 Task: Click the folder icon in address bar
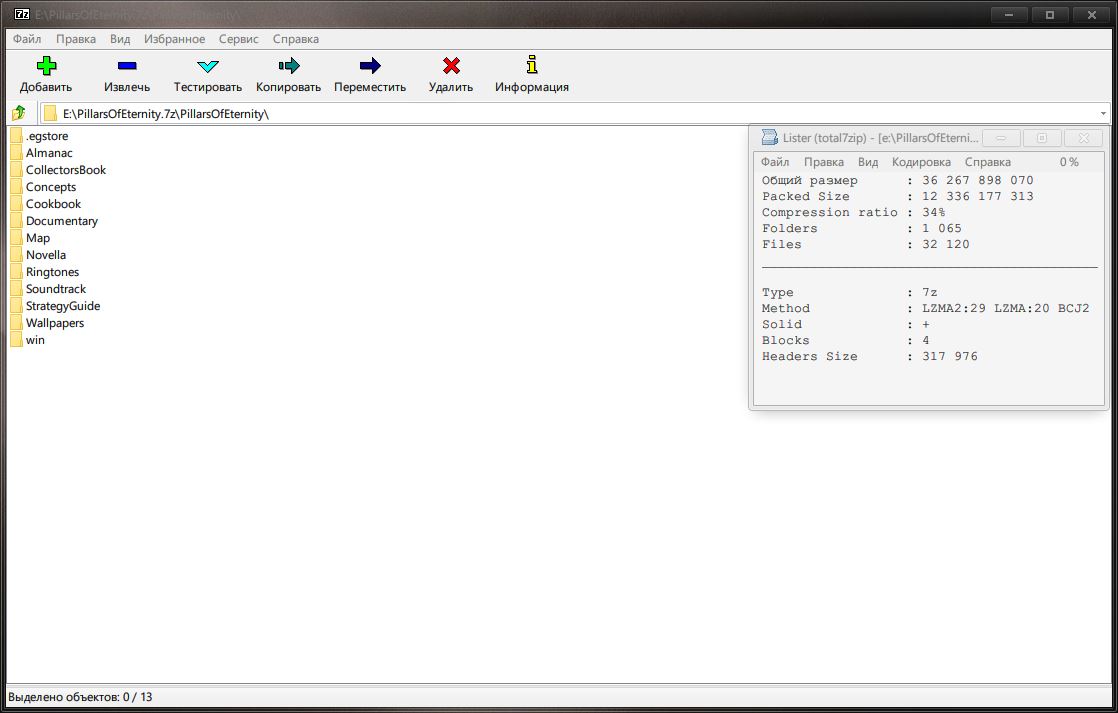[50, 113]
